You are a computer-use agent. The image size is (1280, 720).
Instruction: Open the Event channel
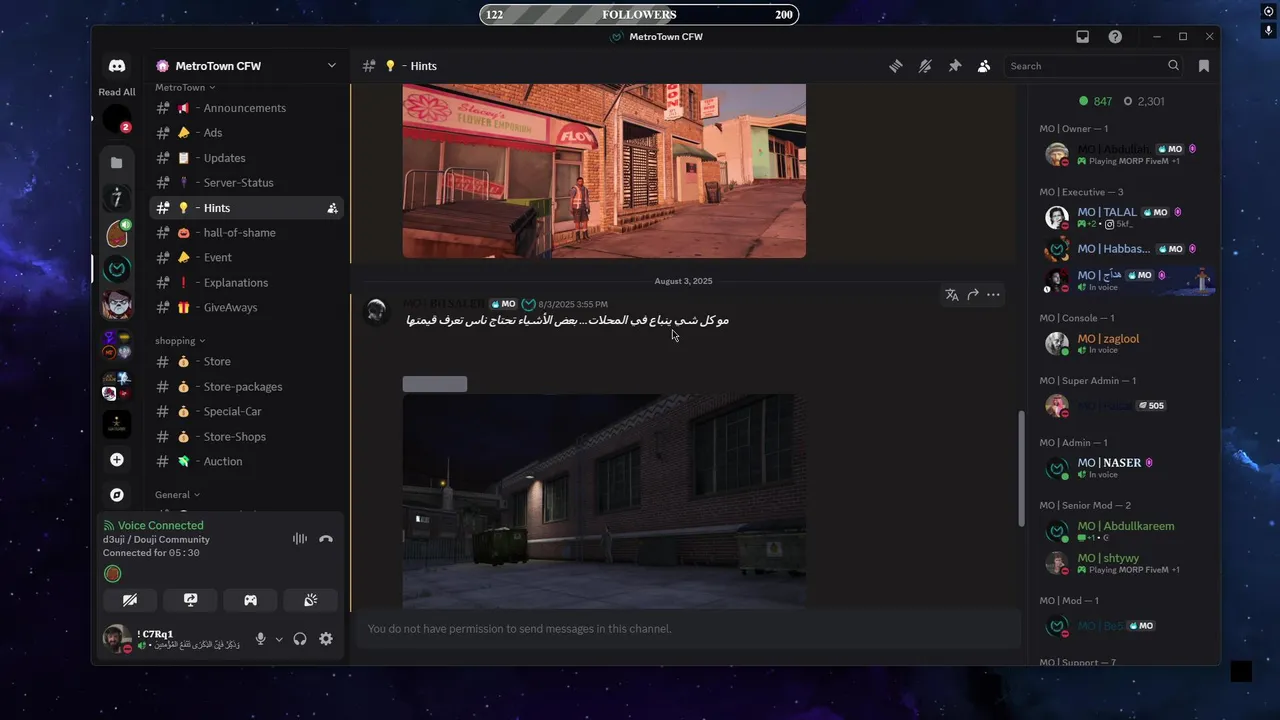246,258
